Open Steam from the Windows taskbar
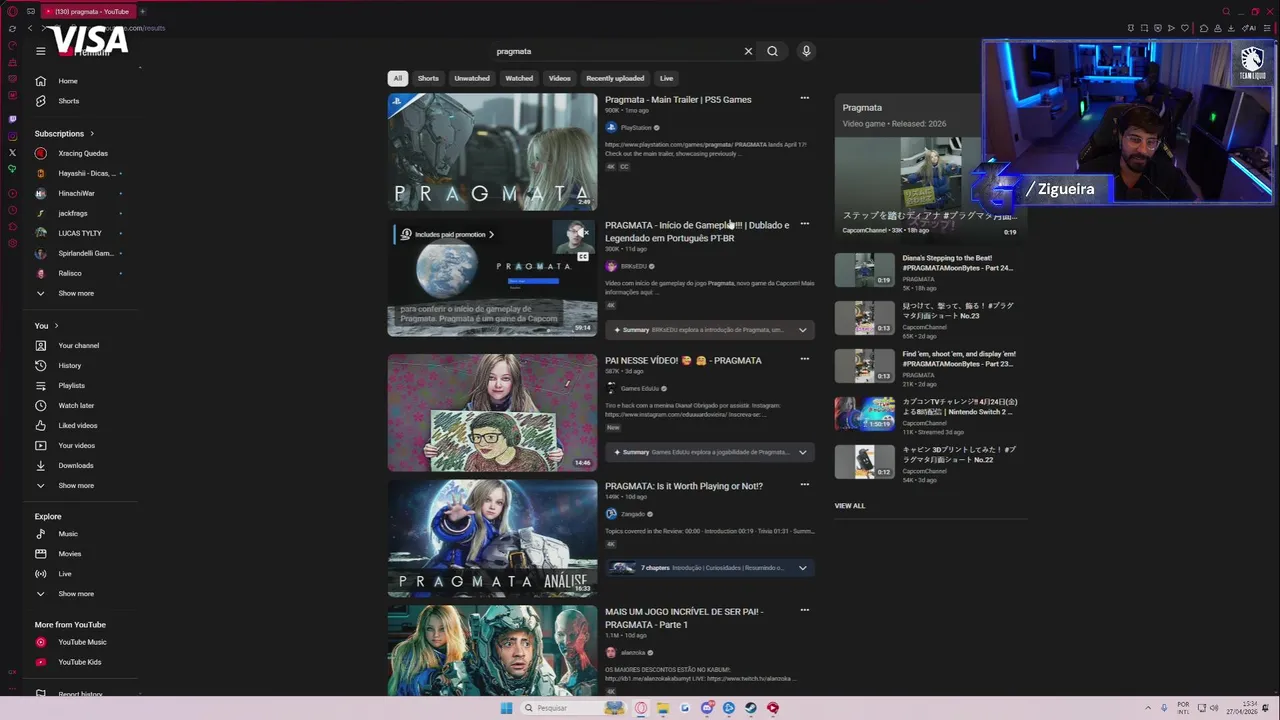The height and width of the screenshot is (720, 1280). pos(750,708)
